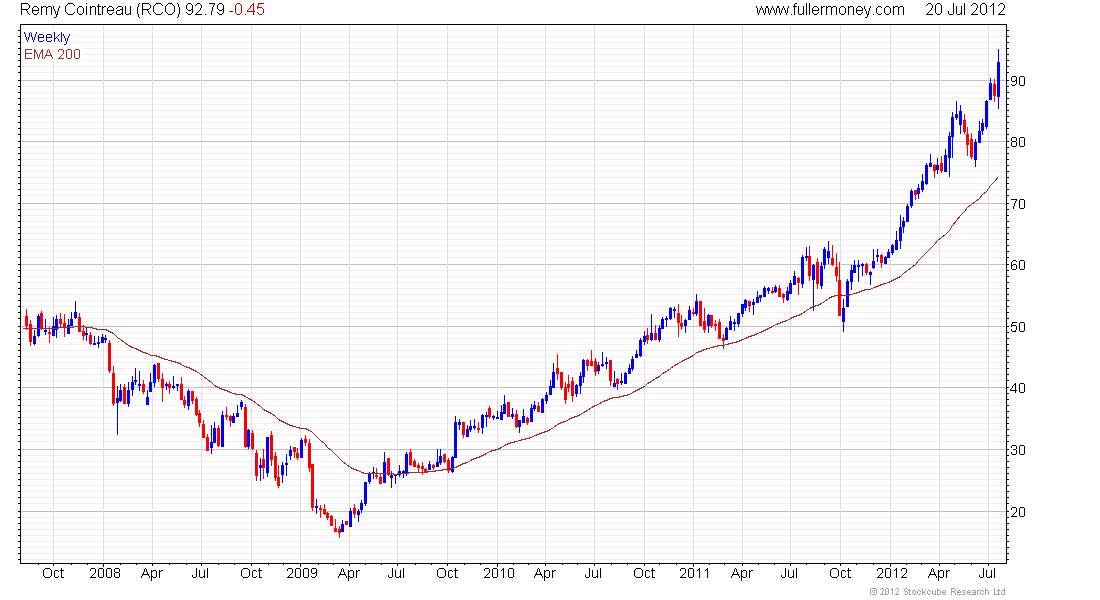Click the '2012' time axis label
Image resolution: width=1100 pixels, height=600 pixels.
(x=892, y=573)
